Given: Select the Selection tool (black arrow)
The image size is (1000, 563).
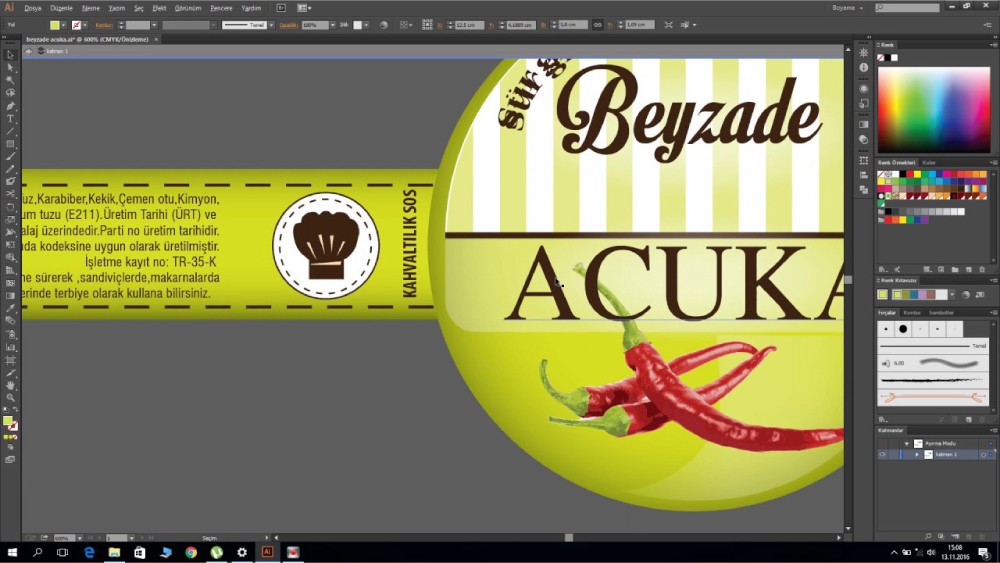Looking at the screenshot, I should (x=10, y=55).
